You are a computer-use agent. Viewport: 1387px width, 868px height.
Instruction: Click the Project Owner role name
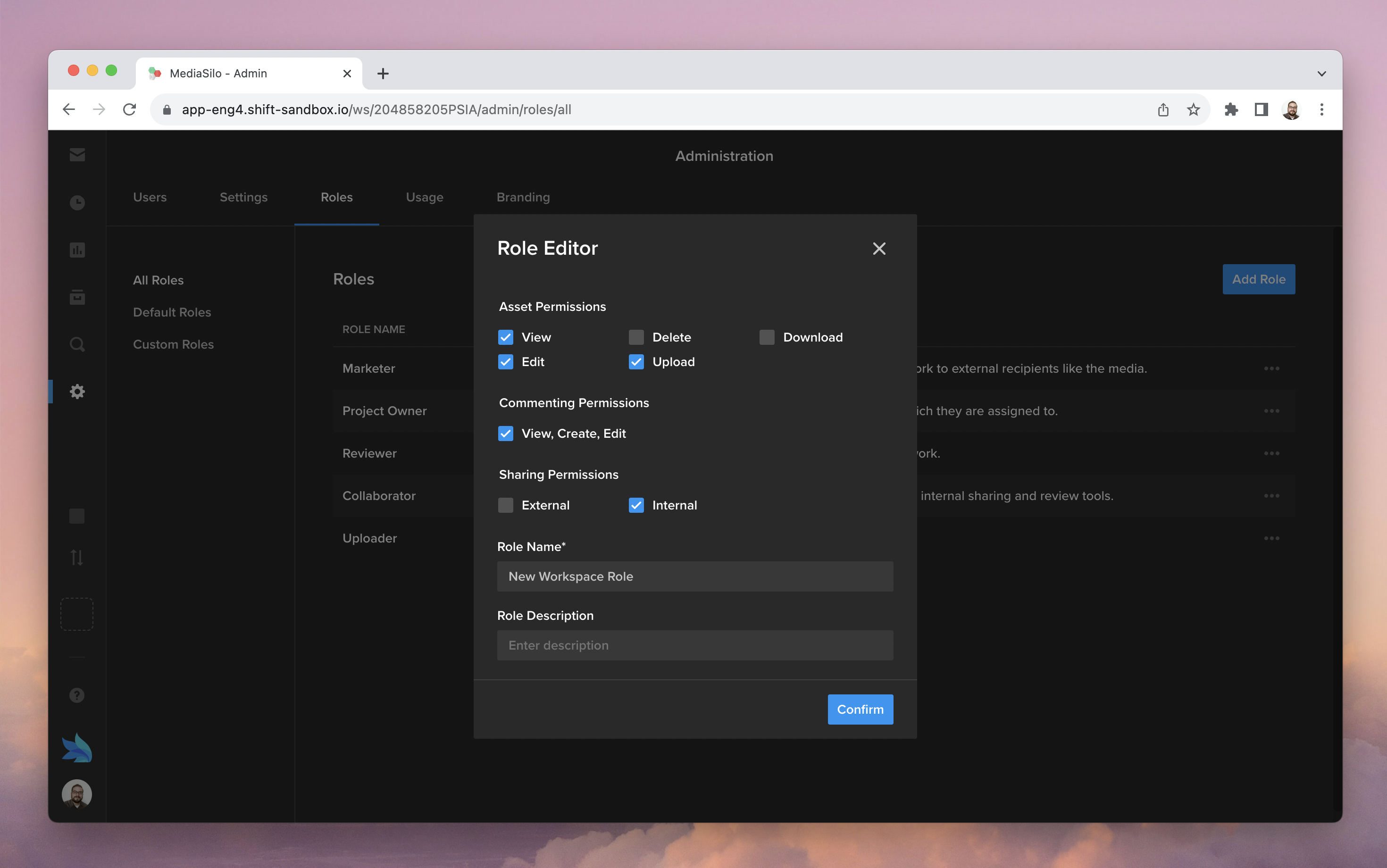(x=384, y=411)
